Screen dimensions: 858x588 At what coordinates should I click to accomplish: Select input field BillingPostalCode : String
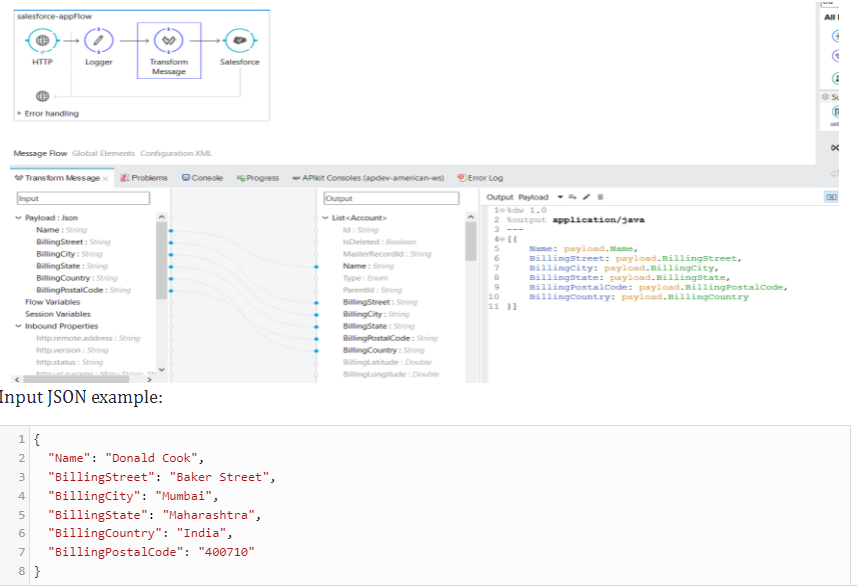[x=84, y=290]
